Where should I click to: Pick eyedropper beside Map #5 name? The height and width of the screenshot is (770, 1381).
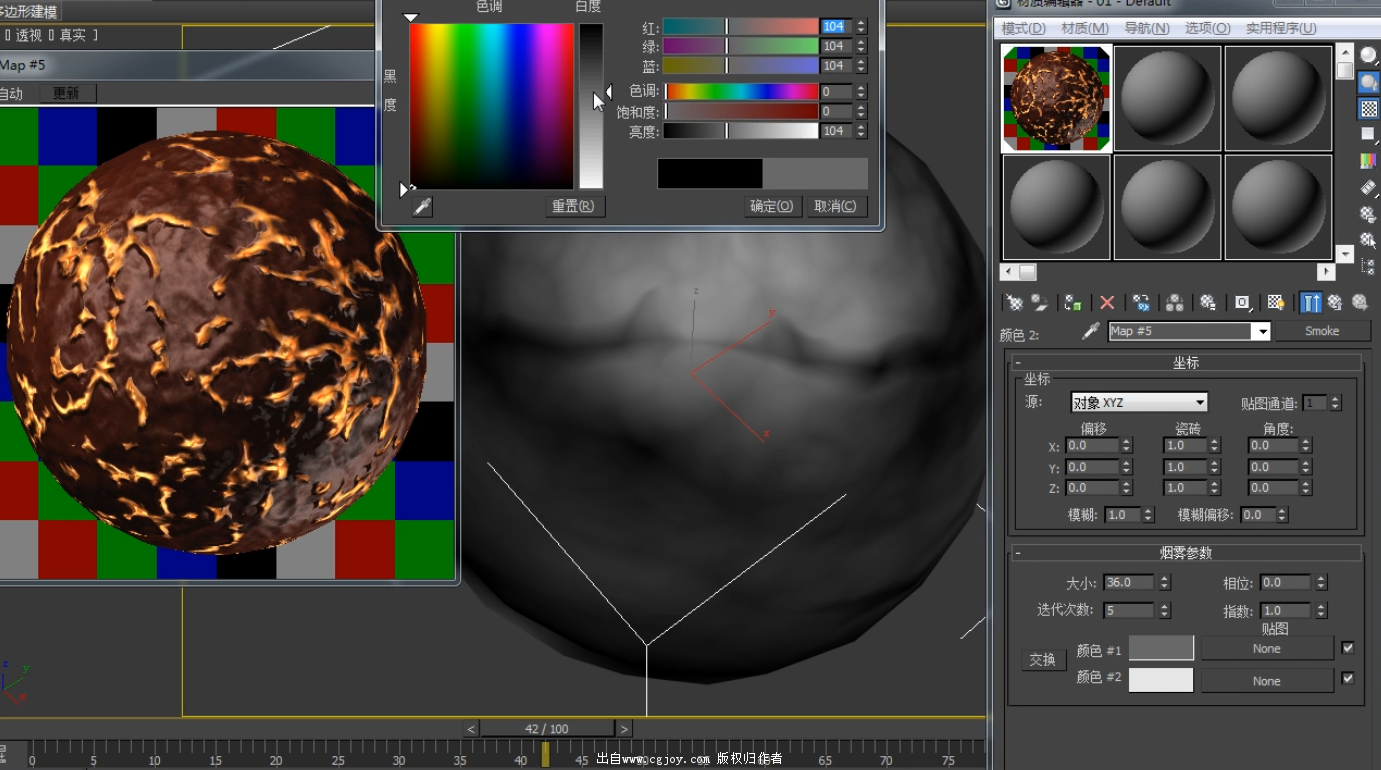pyautogui.click(x=1091, y=331)
